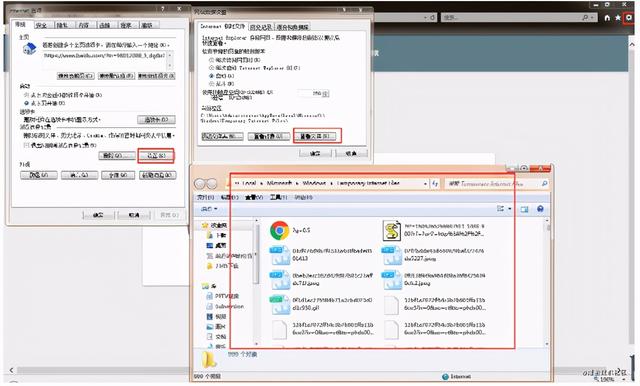
Task: Open the View menu in Explorer
Action: 254,197
